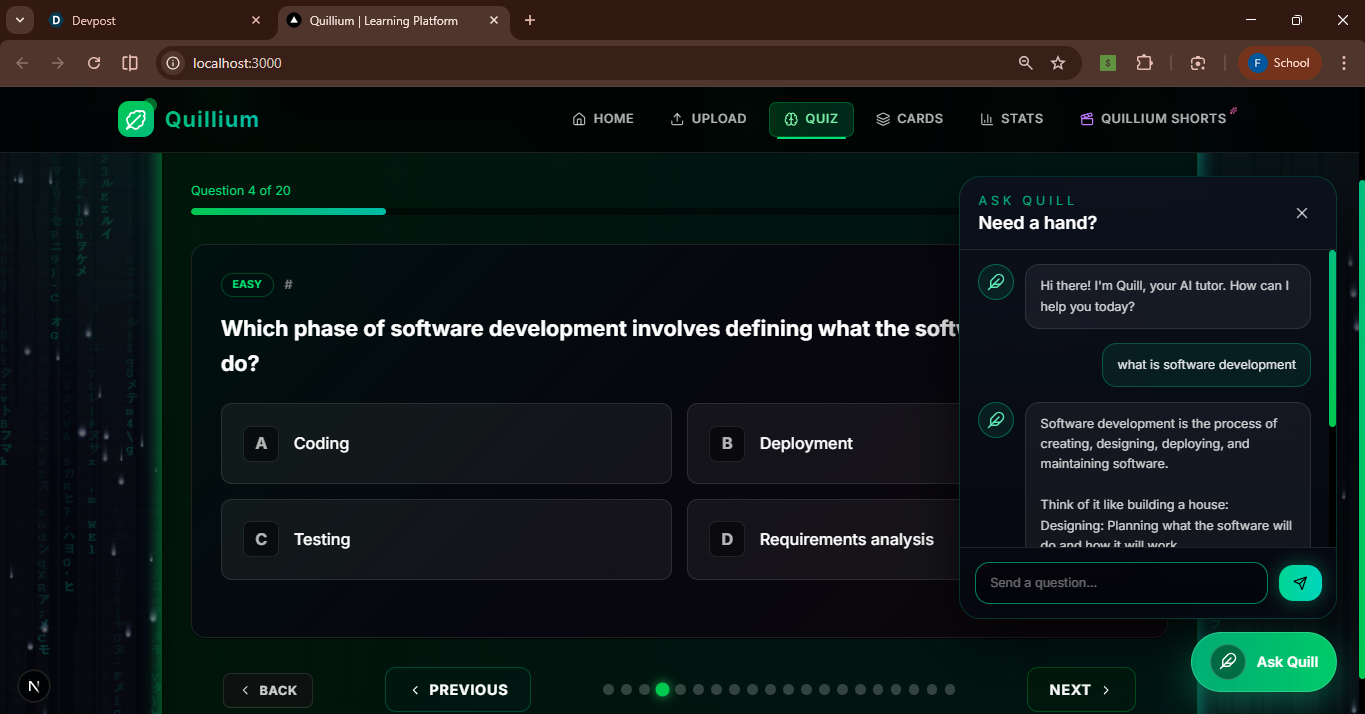This screenshot has height=714, width=1365.
Task: Click the Back button
Action: point(268,690)
